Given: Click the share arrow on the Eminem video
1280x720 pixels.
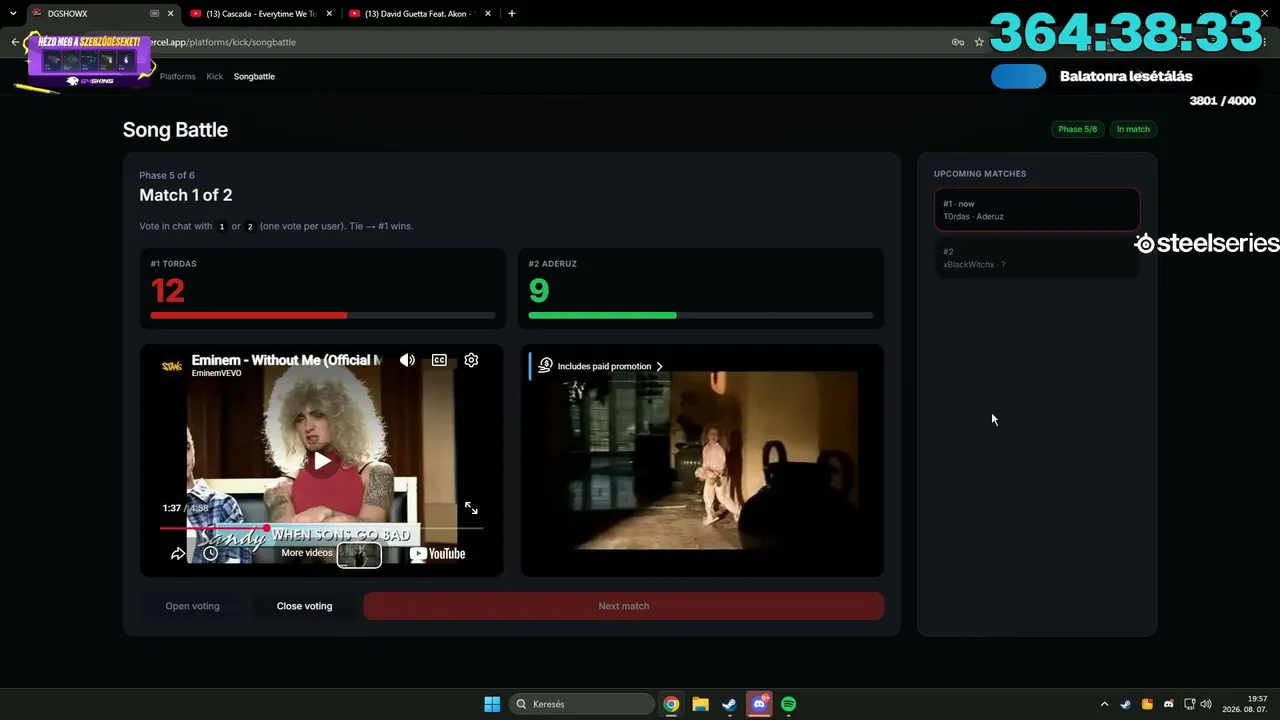Looking at the screenshot, I should (x=178, y=553).
